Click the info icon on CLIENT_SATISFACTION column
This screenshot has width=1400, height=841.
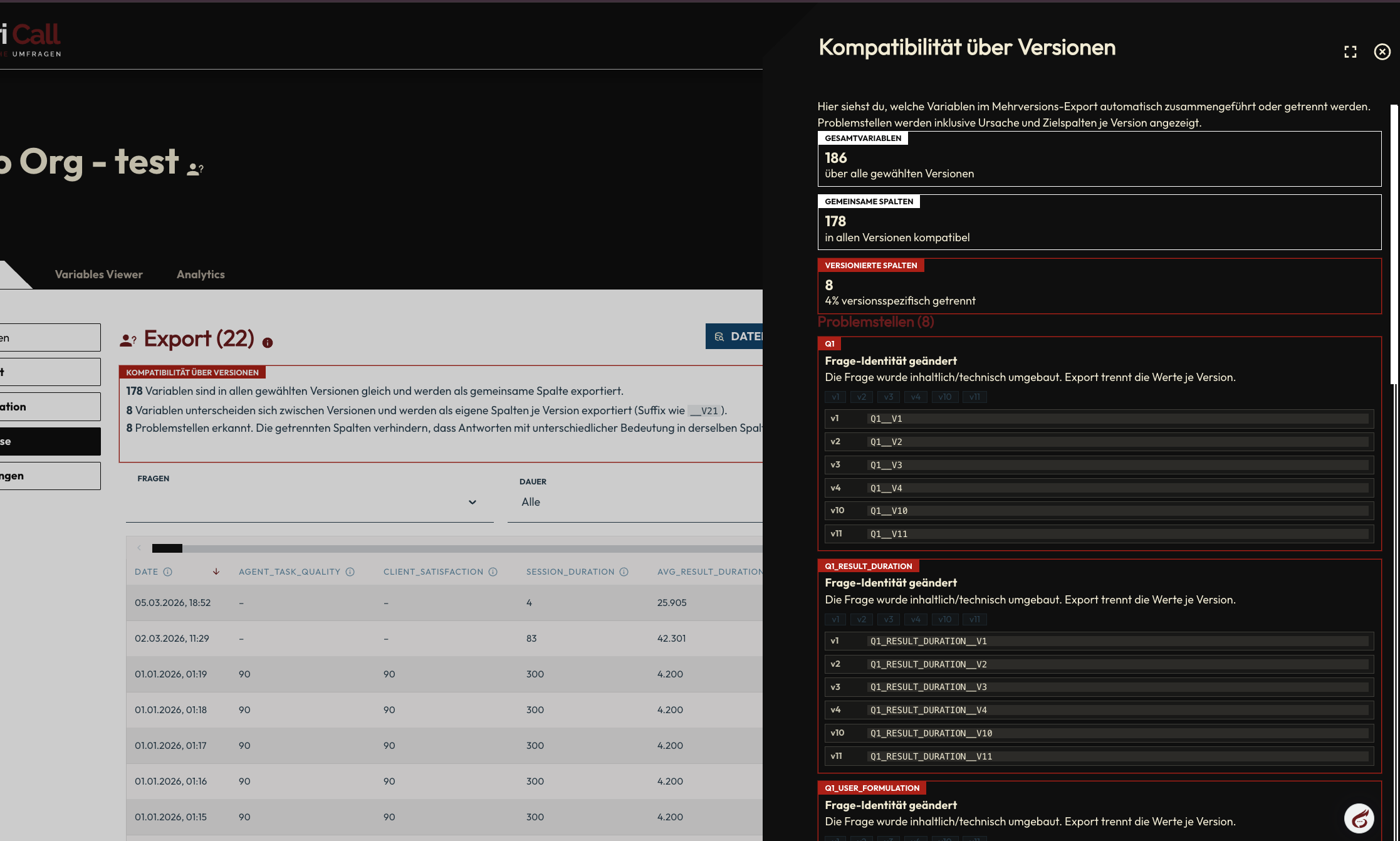pyautogui.click(x=493, y=572)
